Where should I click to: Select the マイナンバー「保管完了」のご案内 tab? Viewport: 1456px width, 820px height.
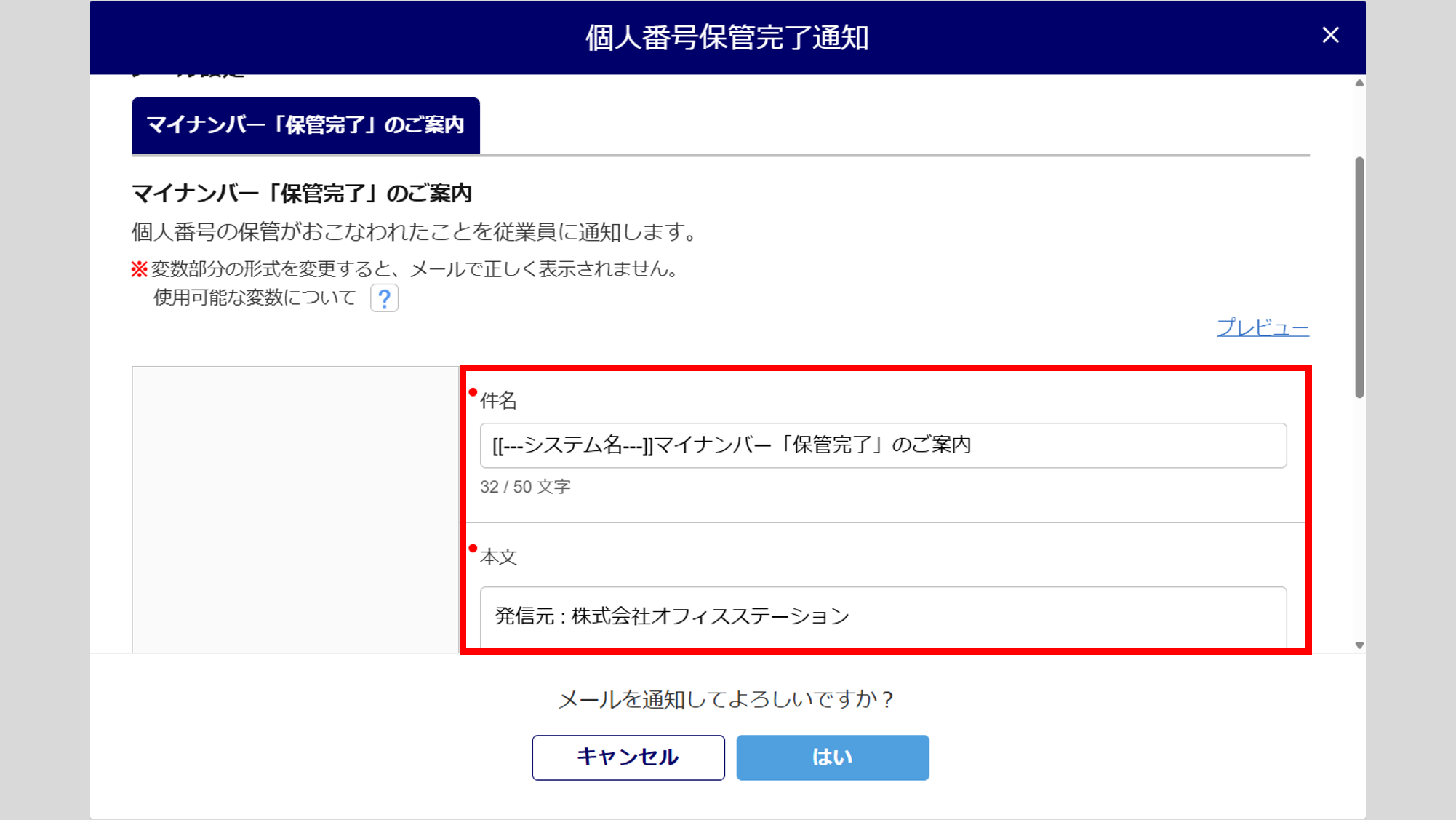[x=305, y=125]
